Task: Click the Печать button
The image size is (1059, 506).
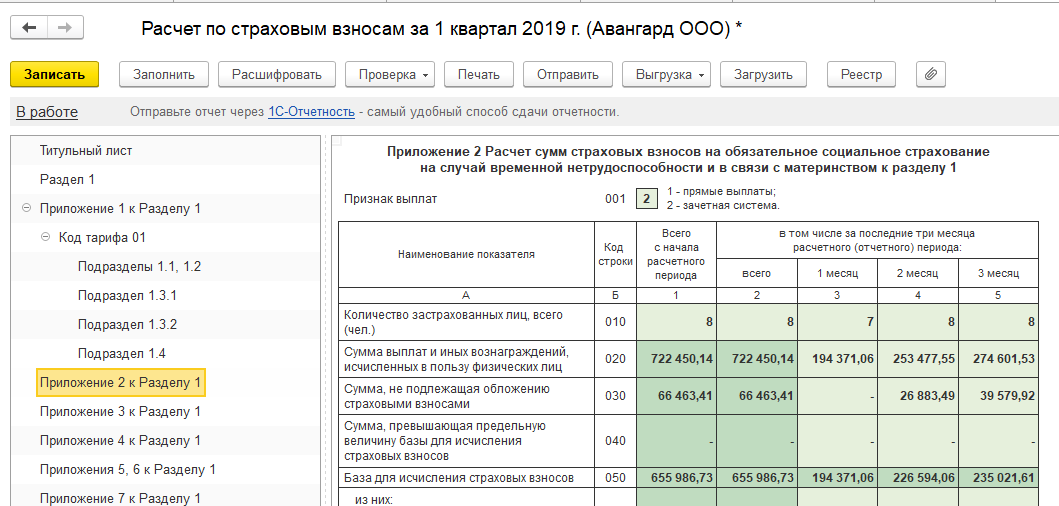Action: click(x=478, y=74)
